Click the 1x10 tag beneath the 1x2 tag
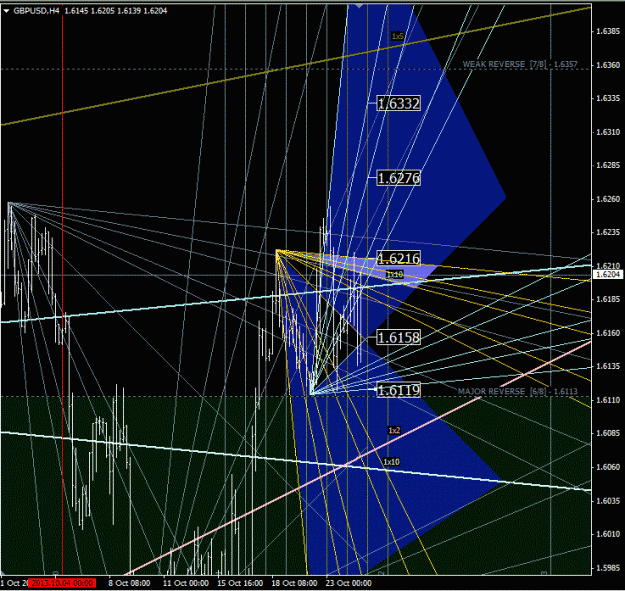The image size is (625, 591). click(391, 461)
